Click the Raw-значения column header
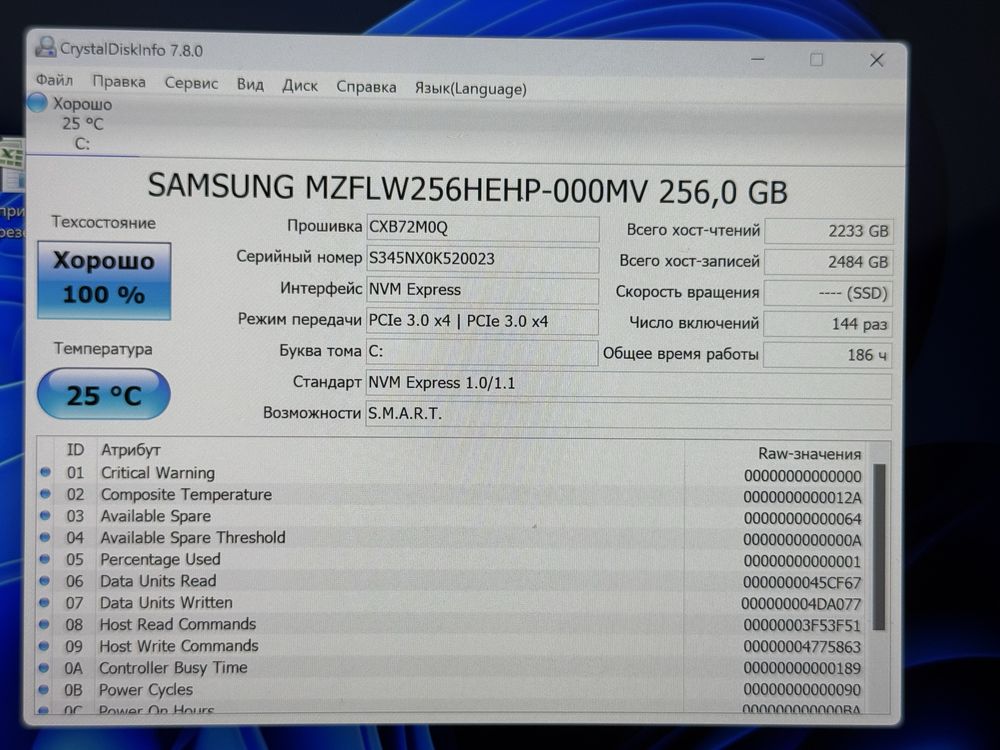This screenshot has height=750, width=1000. coord(809,454)
